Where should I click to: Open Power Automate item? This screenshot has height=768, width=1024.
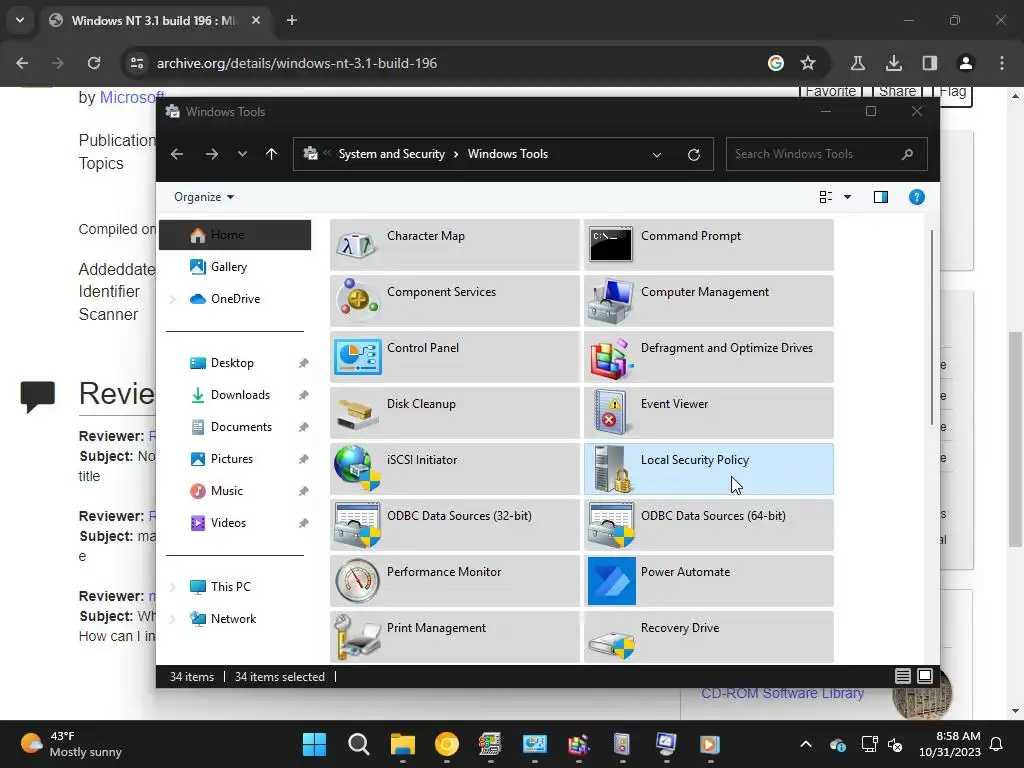[709, 581]
